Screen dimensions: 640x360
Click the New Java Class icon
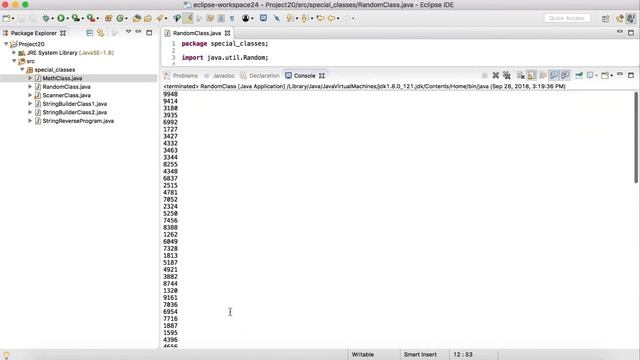tap(120, 18)
